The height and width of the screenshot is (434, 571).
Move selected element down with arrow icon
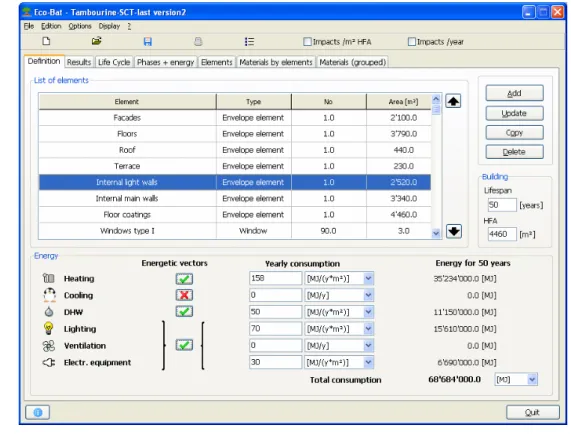tap(454, 231)
